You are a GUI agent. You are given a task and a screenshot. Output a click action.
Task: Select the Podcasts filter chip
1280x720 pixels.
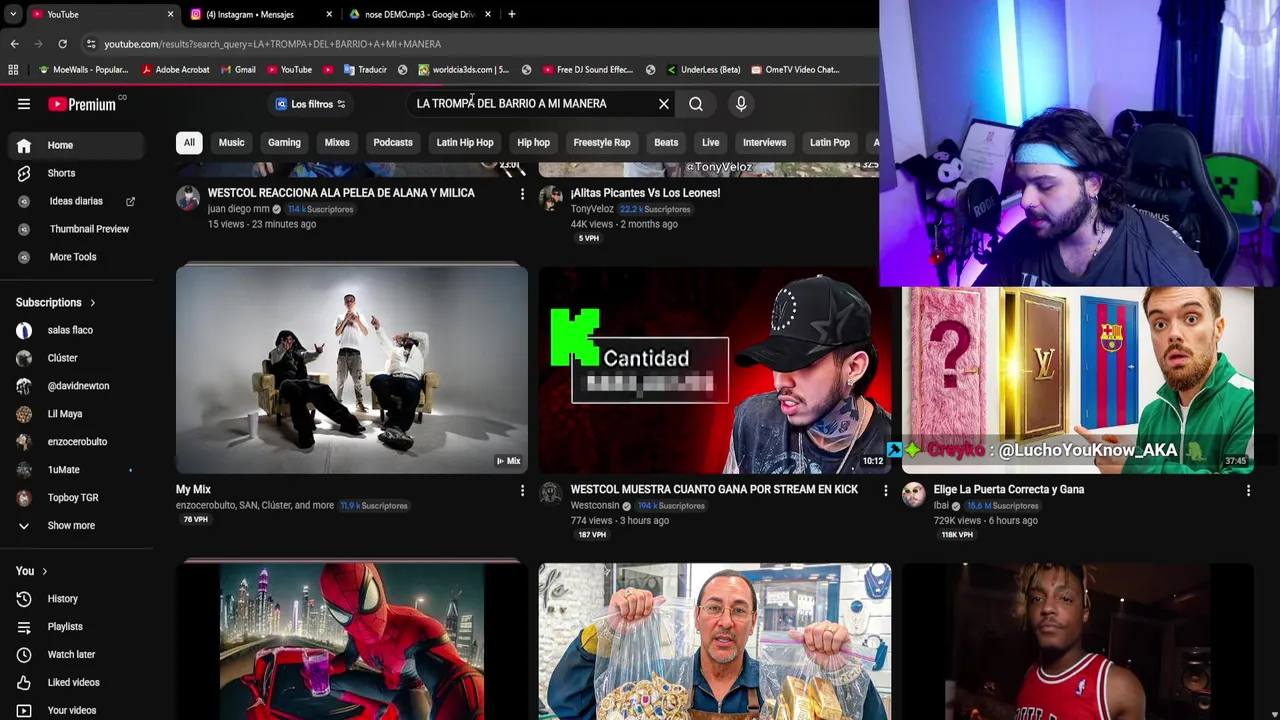[393, 142]
